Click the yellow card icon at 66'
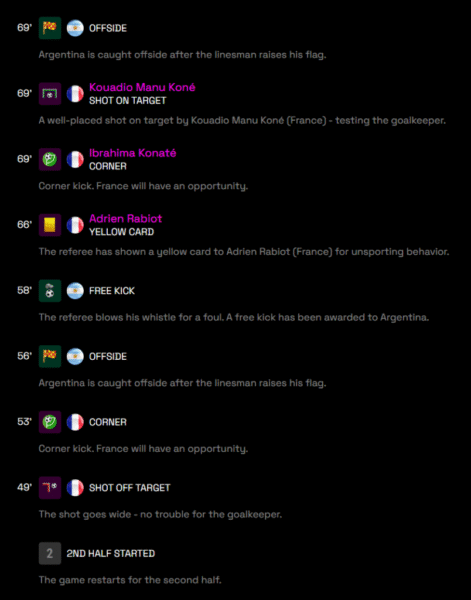This screenshot has height=600, width=471. point(50,225)
